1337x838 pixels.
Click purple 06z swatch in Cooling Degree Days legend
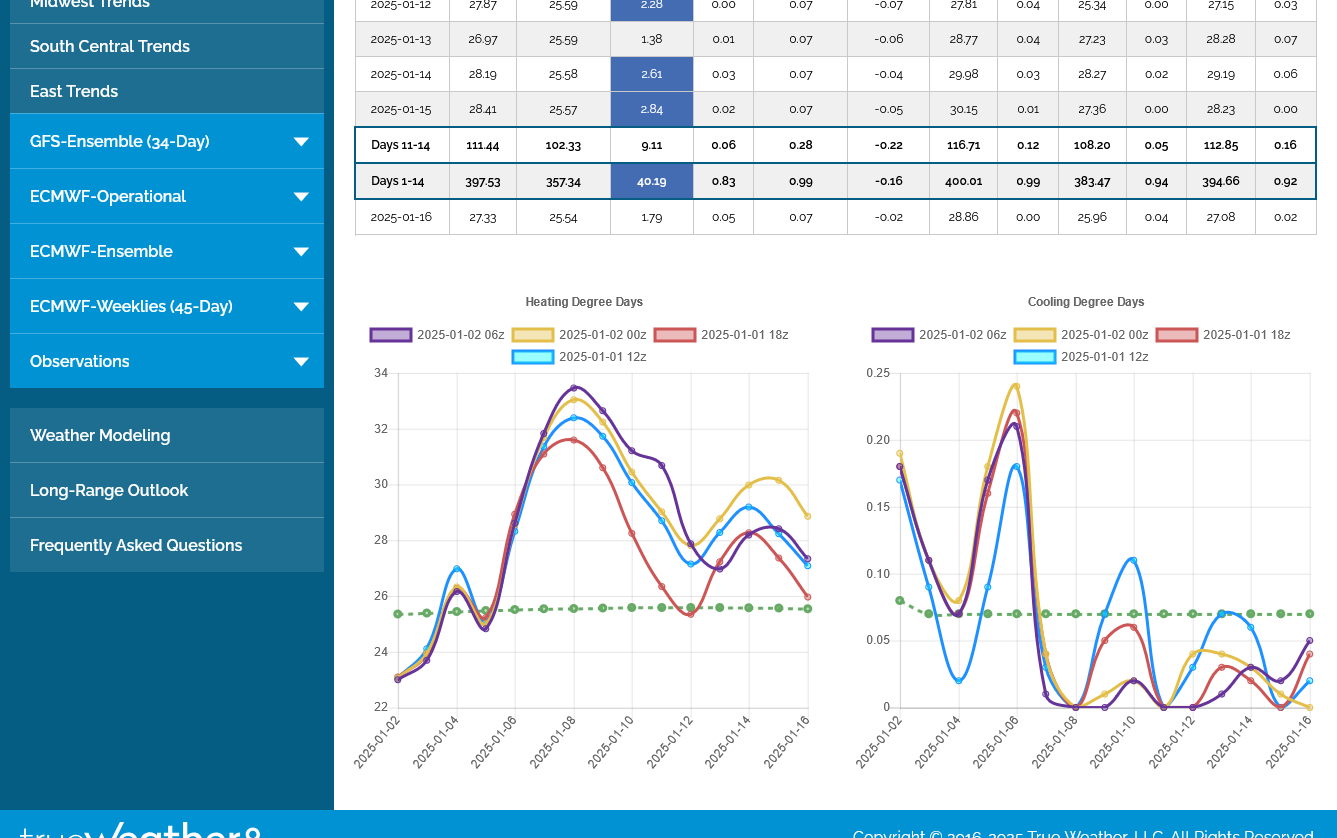click(892, 335)
